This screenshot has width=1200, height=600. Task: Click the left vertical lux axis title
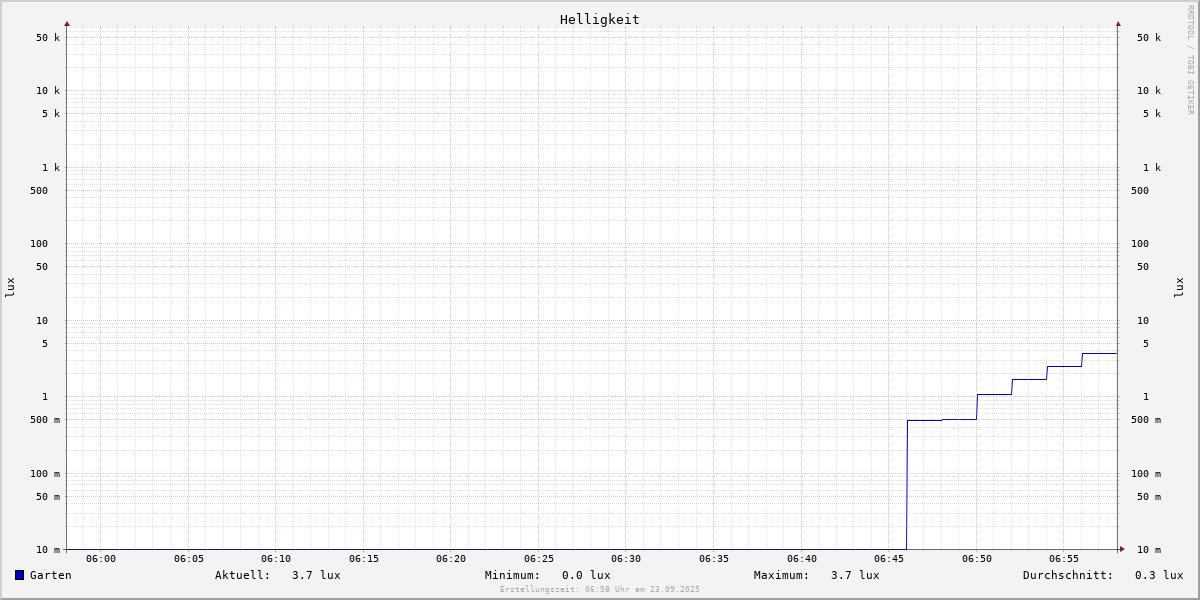coord(10,287)
